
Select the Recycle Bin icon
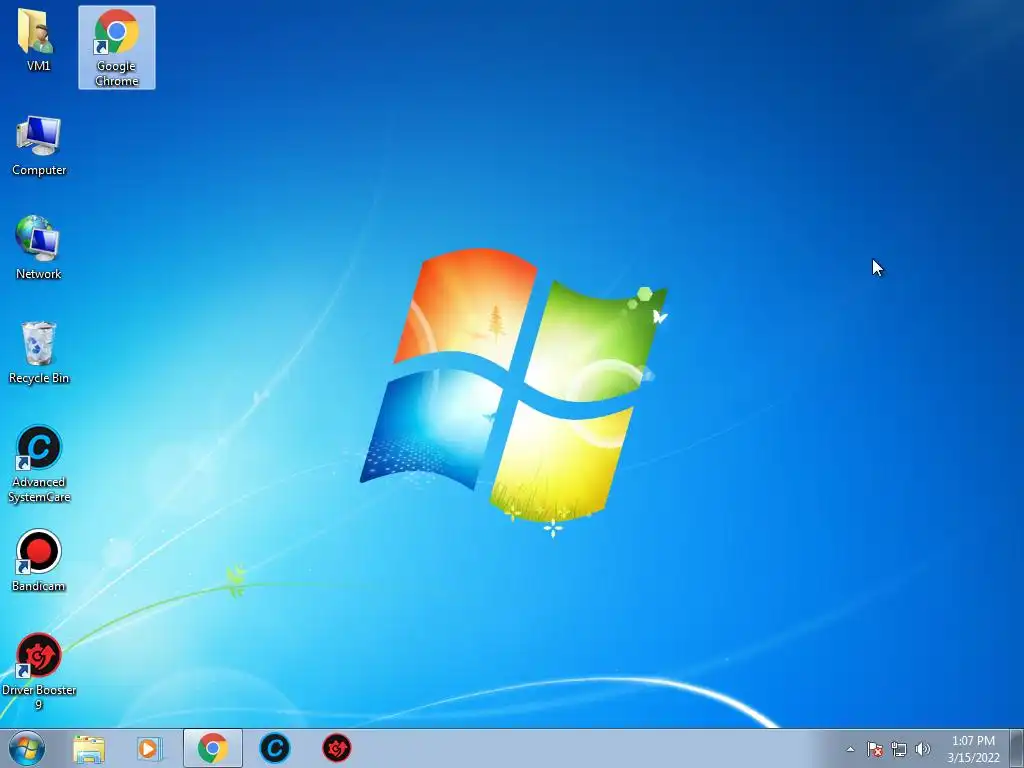(39, 353)
